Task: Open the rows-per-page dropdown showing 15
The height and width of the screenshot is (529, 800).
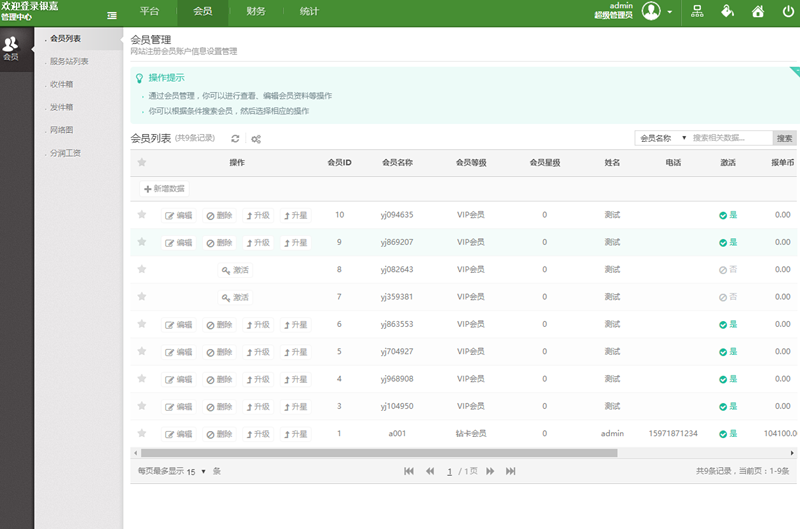Action: (x=197, y=471)
